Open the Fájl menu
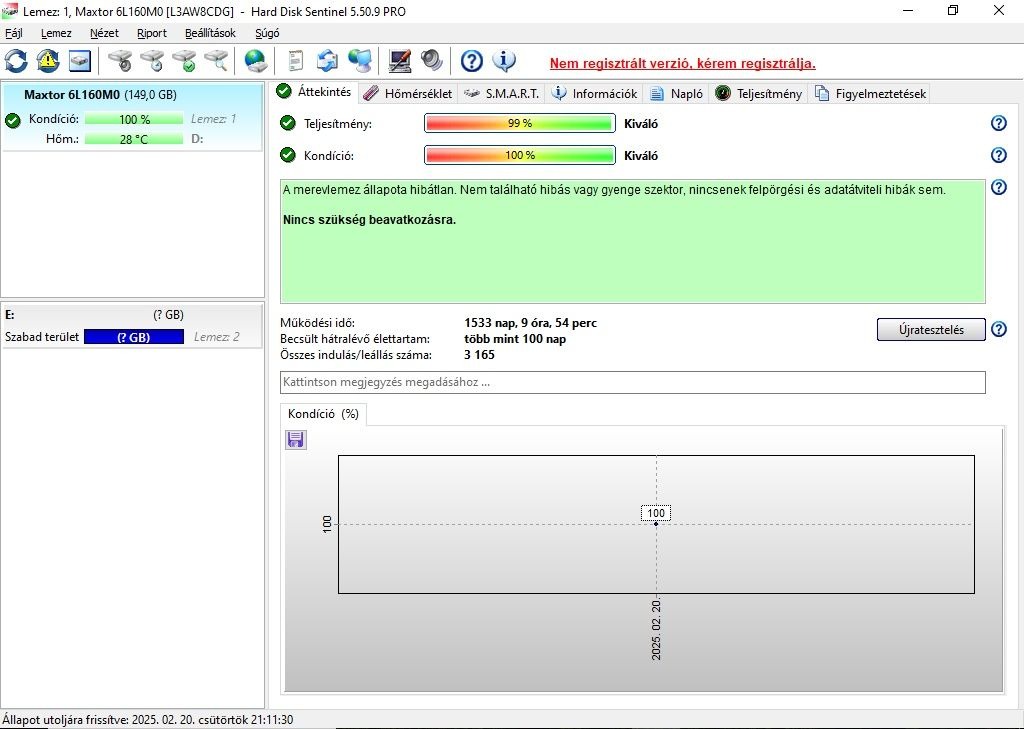Screen dimensions: 1024x729 tap(14, 33)
